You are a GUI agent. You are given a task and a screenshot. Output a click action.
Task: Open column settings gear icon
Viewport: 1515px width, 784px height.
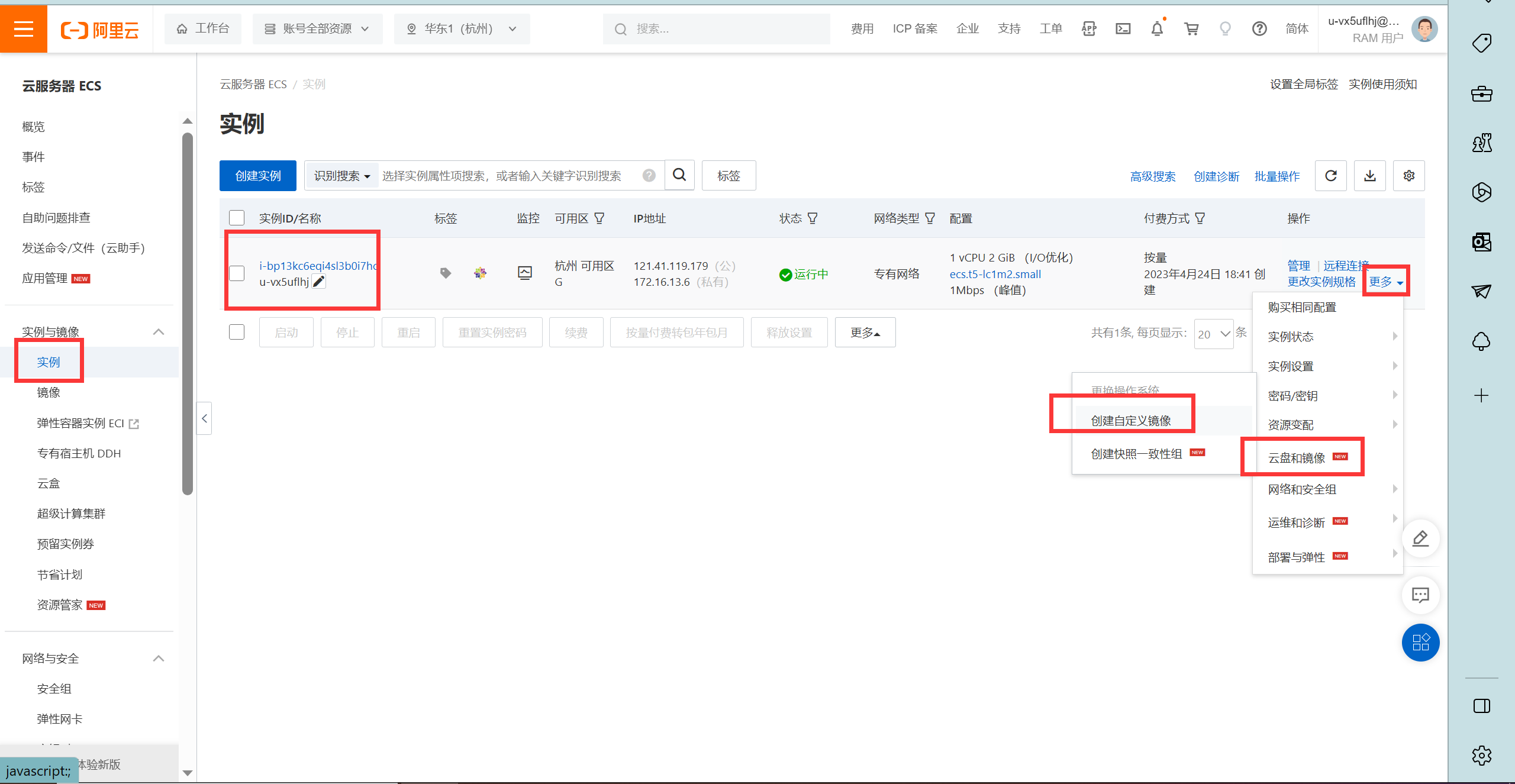[1409, 176]
